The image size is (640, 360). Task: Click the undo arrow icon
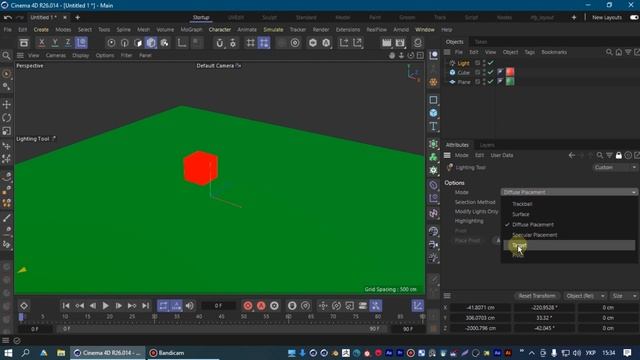click(x=7, y=18)
